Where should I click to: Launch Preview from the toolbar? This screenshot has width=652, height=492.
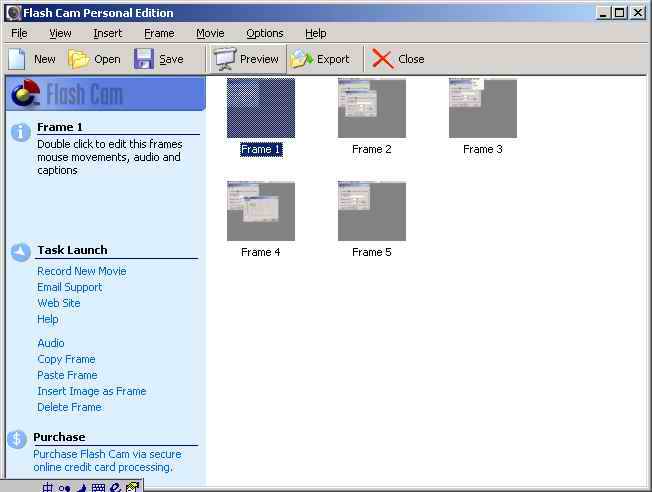click(x=225, y=59)
